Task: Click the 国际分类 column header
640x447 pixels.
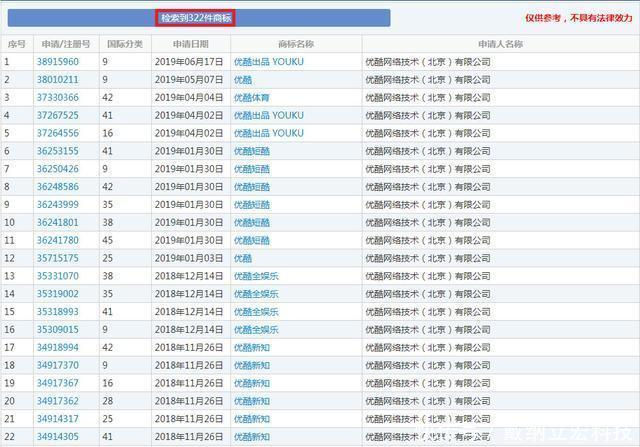Action: (125, 44)
